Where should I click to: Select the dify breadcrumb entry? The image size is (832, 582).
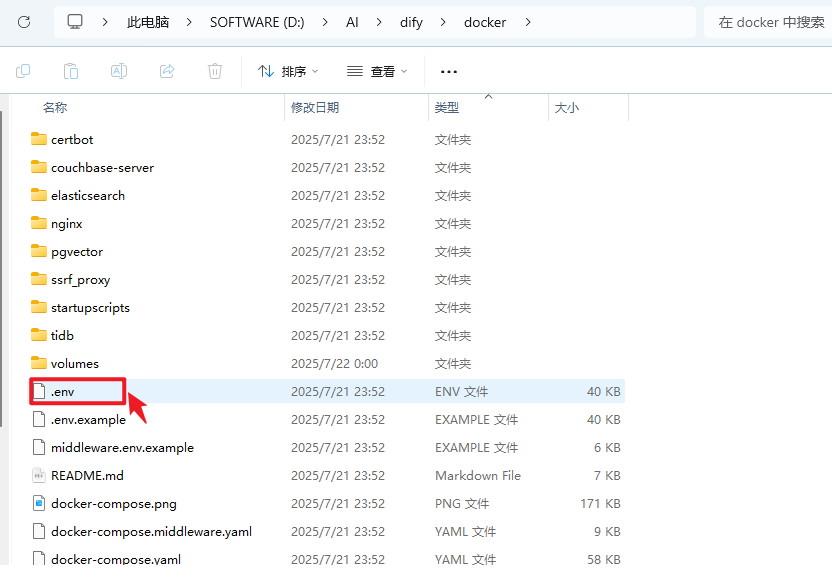tap(411, 21)
